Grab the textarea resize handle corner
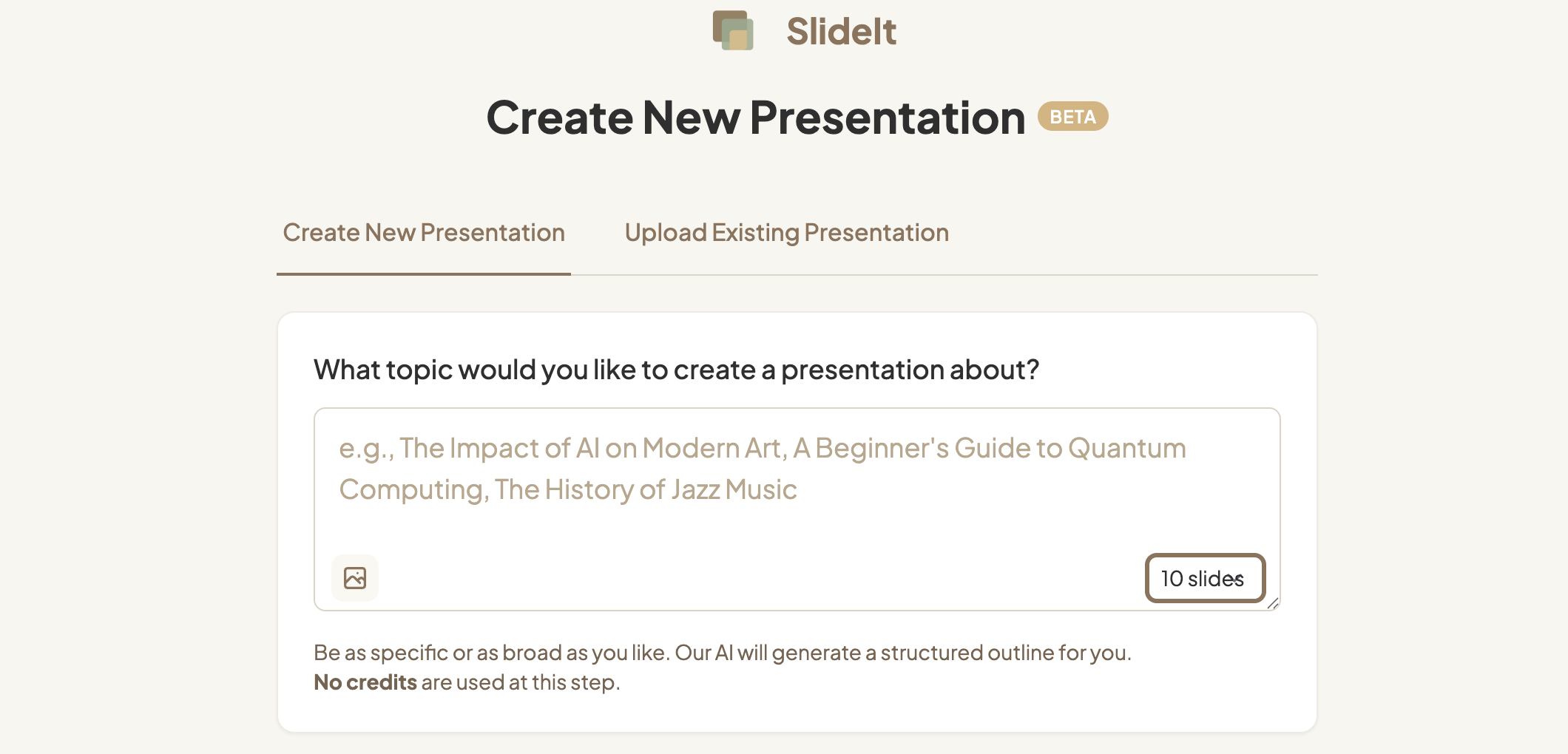This screenshot has width=1568, height=754. [x=1273, y=604]
